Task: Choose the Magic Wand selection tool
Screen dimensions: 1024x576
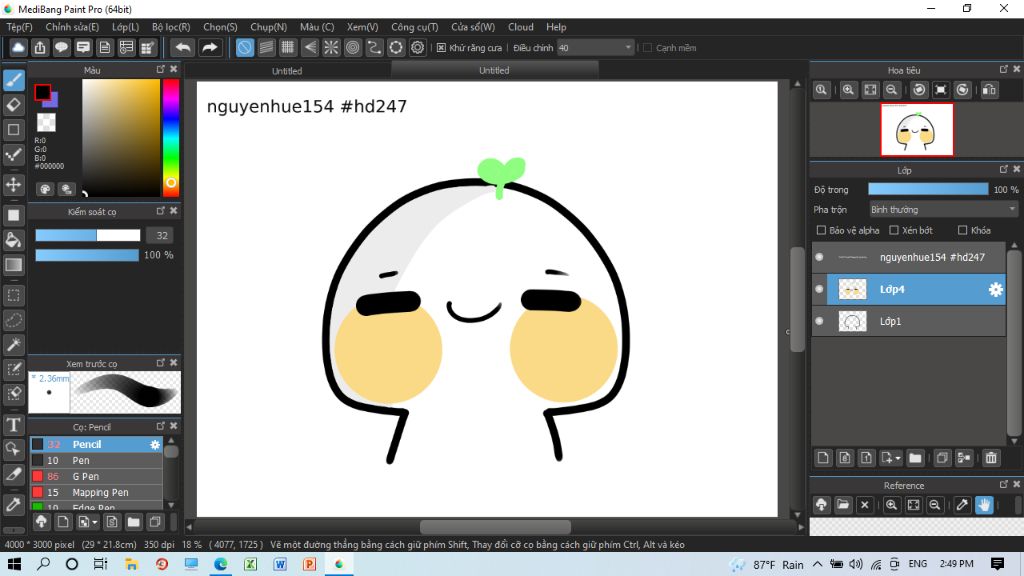Action: point(14,345)
